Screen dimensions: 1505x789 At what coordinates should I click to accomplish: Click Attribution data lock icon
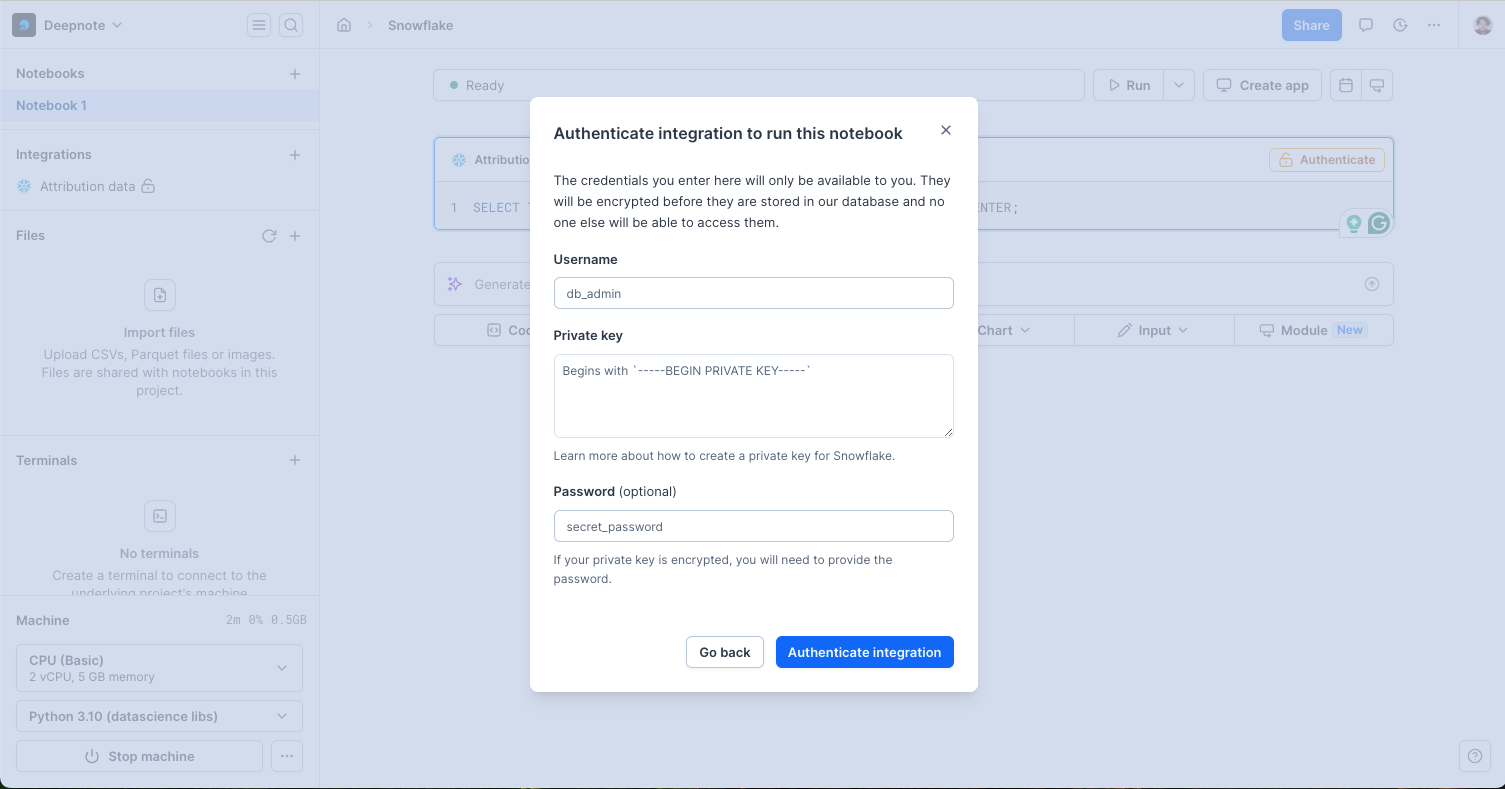click(x=148, y=186)
